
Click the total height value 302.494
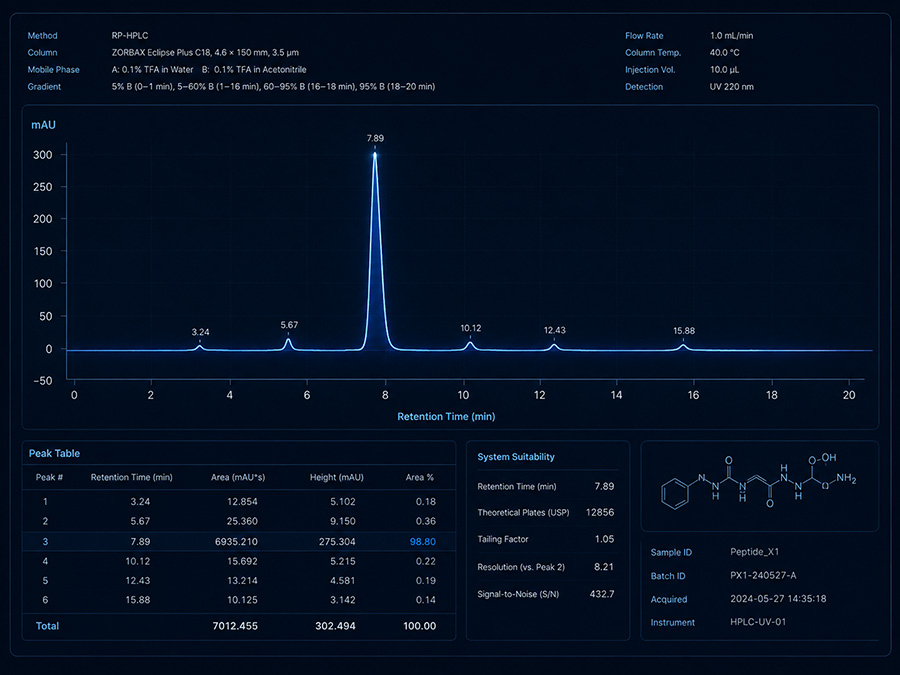coord(335,626)
